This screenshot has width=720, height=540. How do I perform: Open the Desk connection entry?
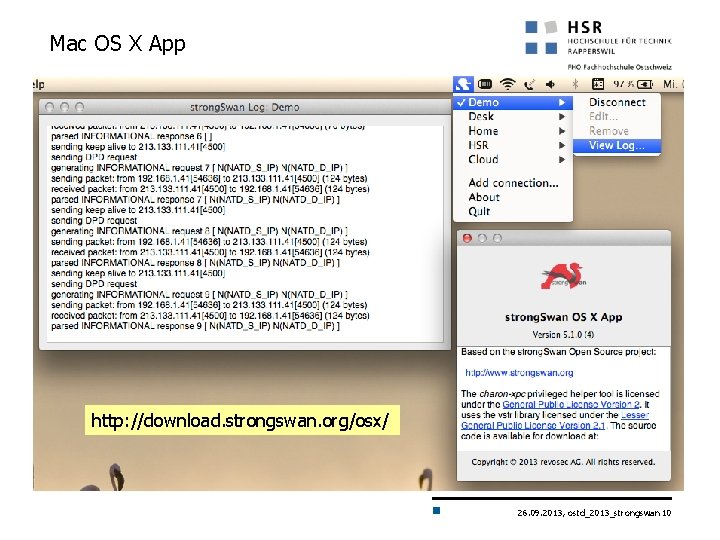(512, 117)
